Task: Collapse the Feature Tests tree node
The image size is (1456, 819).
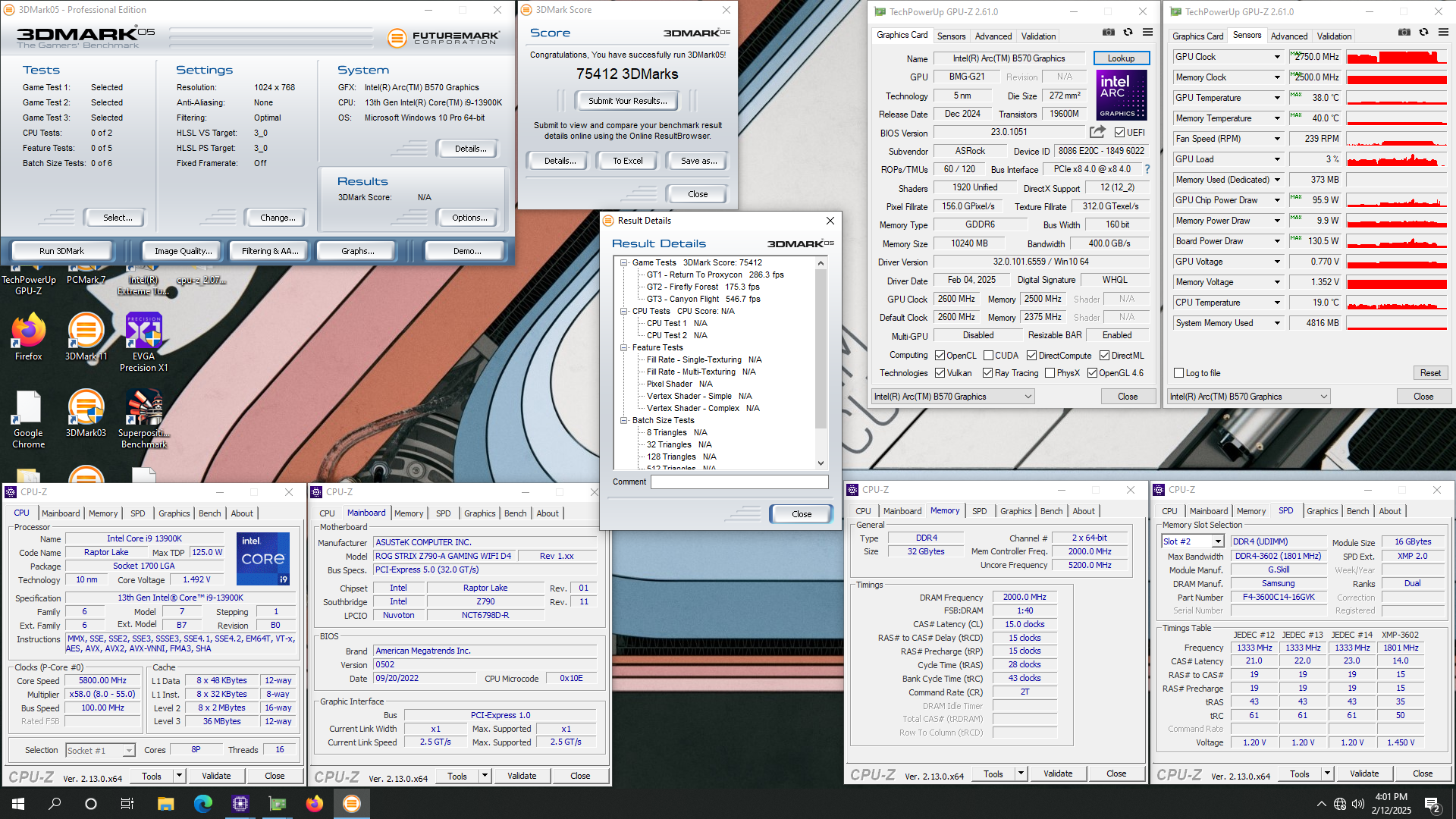Action: 624,348
